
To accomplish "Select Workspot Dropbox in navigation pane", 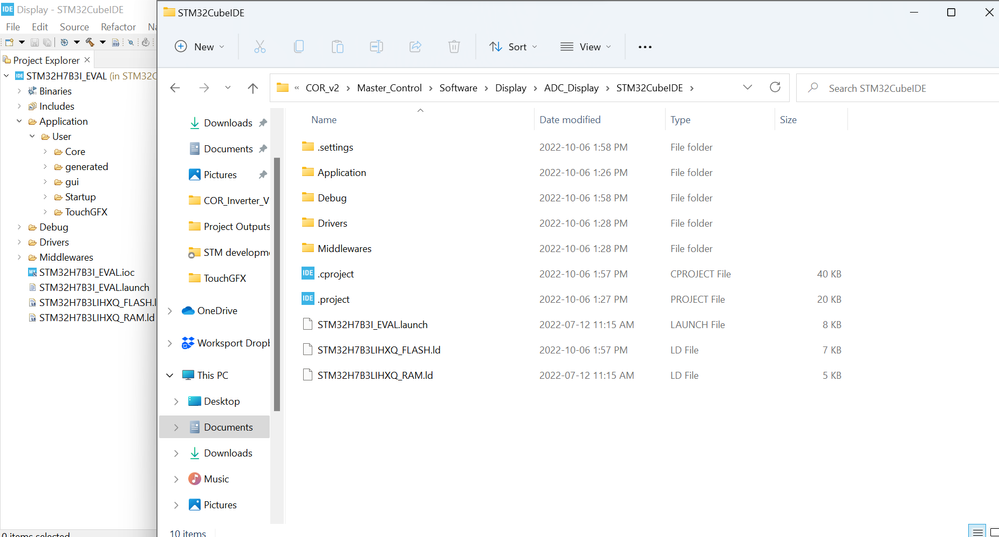I will 233,343.
